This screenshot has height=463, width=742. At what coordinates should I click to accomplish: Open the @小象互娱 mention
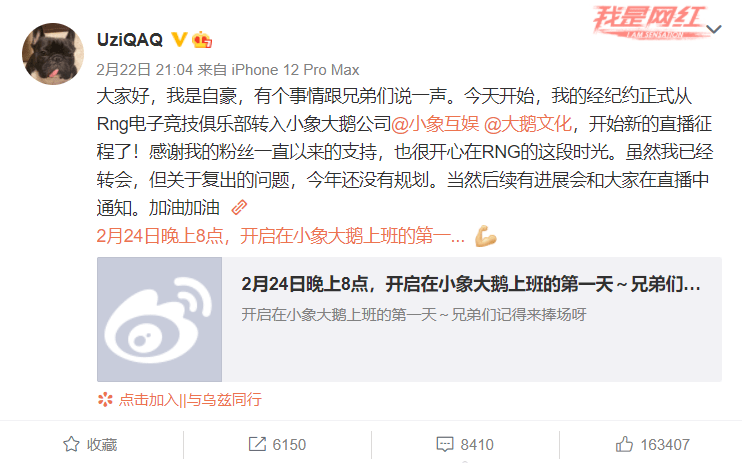[x=435, y=124]
